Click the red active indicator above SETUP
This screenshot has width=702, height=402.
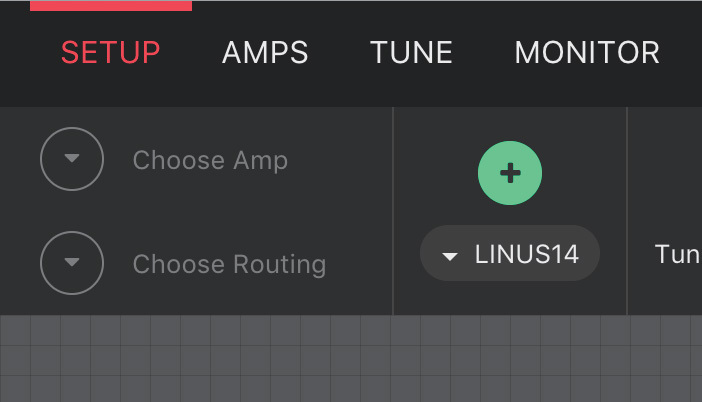point(111,5)
